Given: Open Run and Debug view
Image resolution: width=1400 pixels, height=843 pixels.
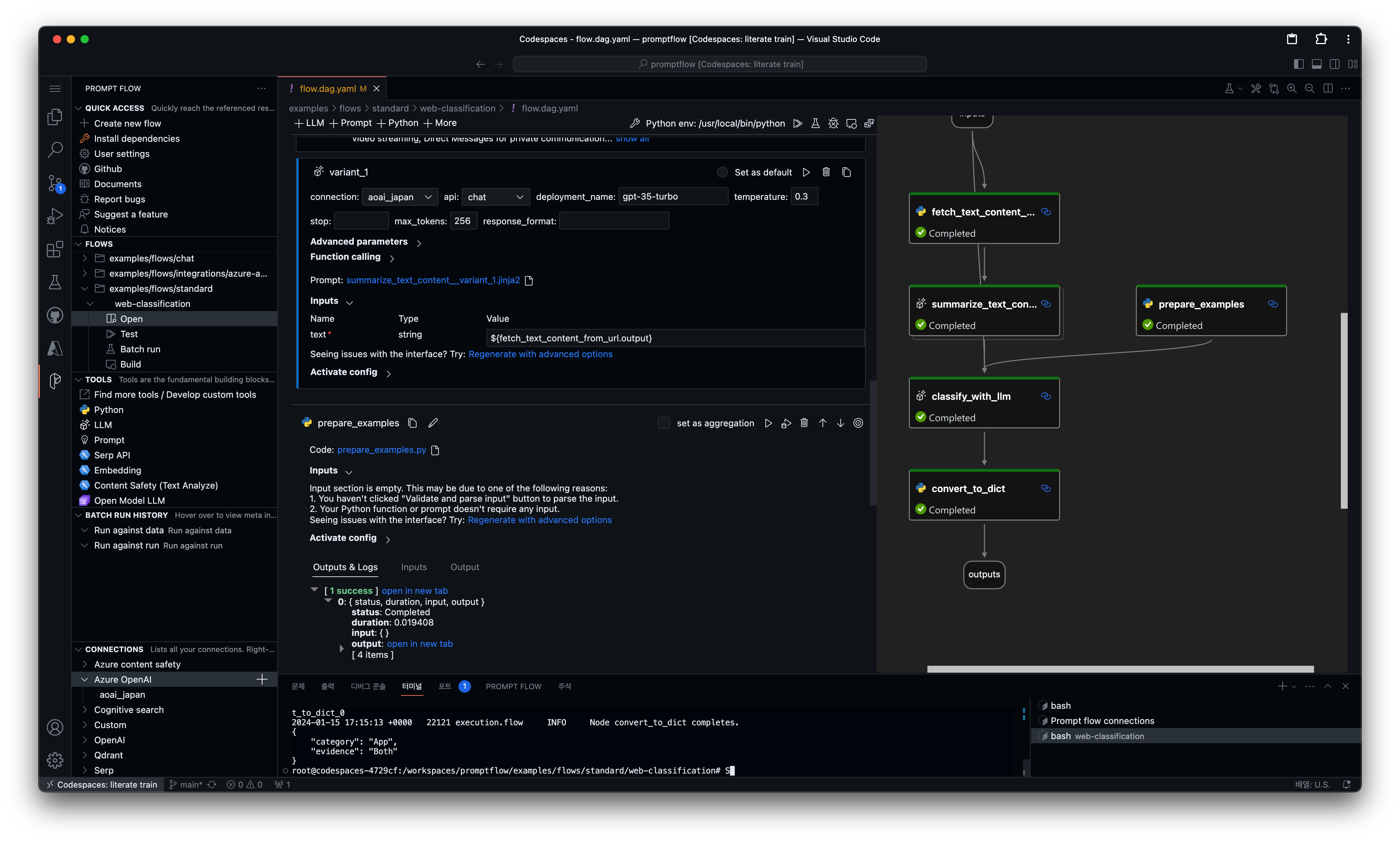Looking at the screenshot, I should (x=55, y=216).
